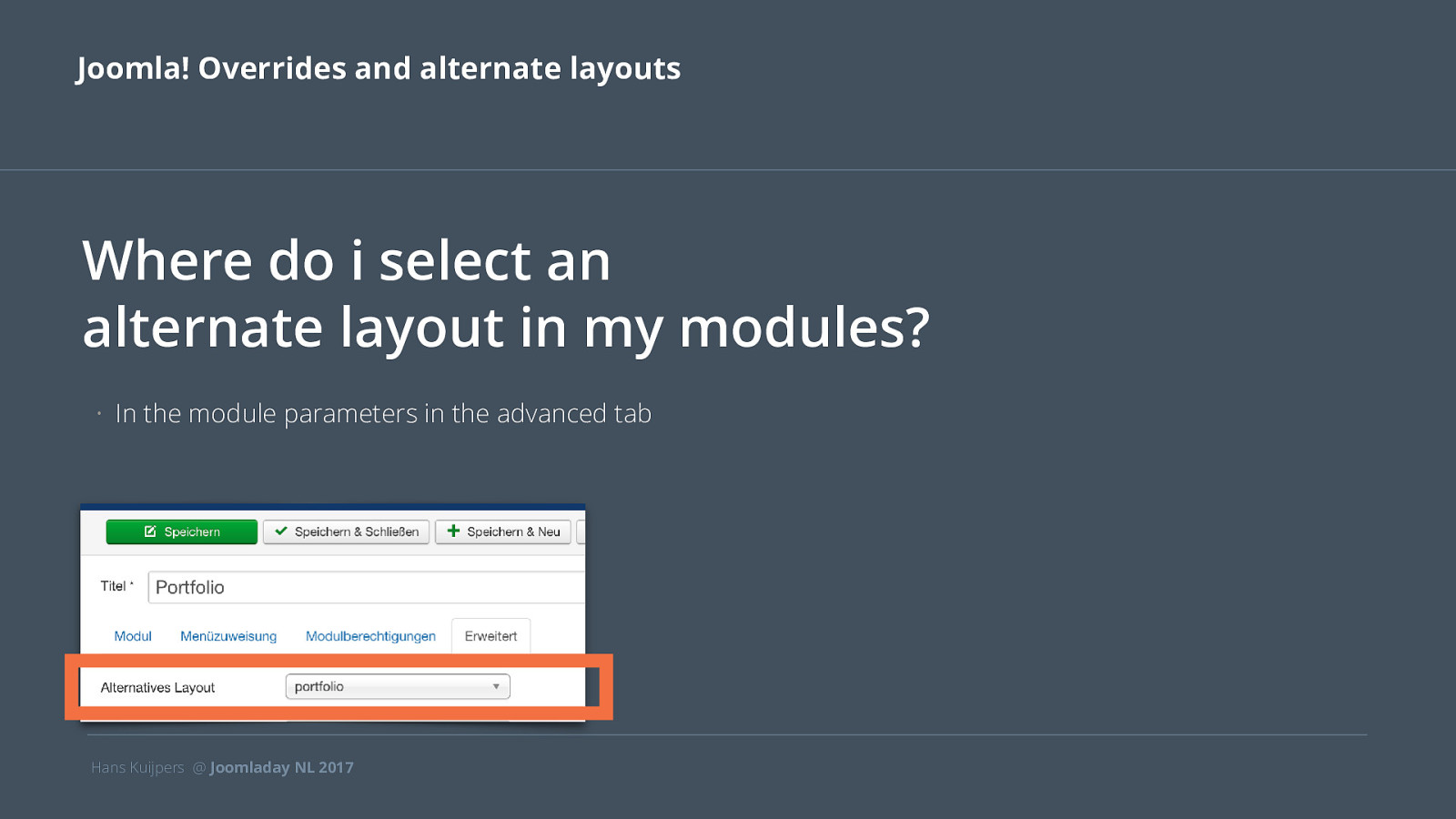Select the Modulberechtigungen tab
Image resolution: width=1456 pixels, height=819 pixels.
[x=370, y=636]
